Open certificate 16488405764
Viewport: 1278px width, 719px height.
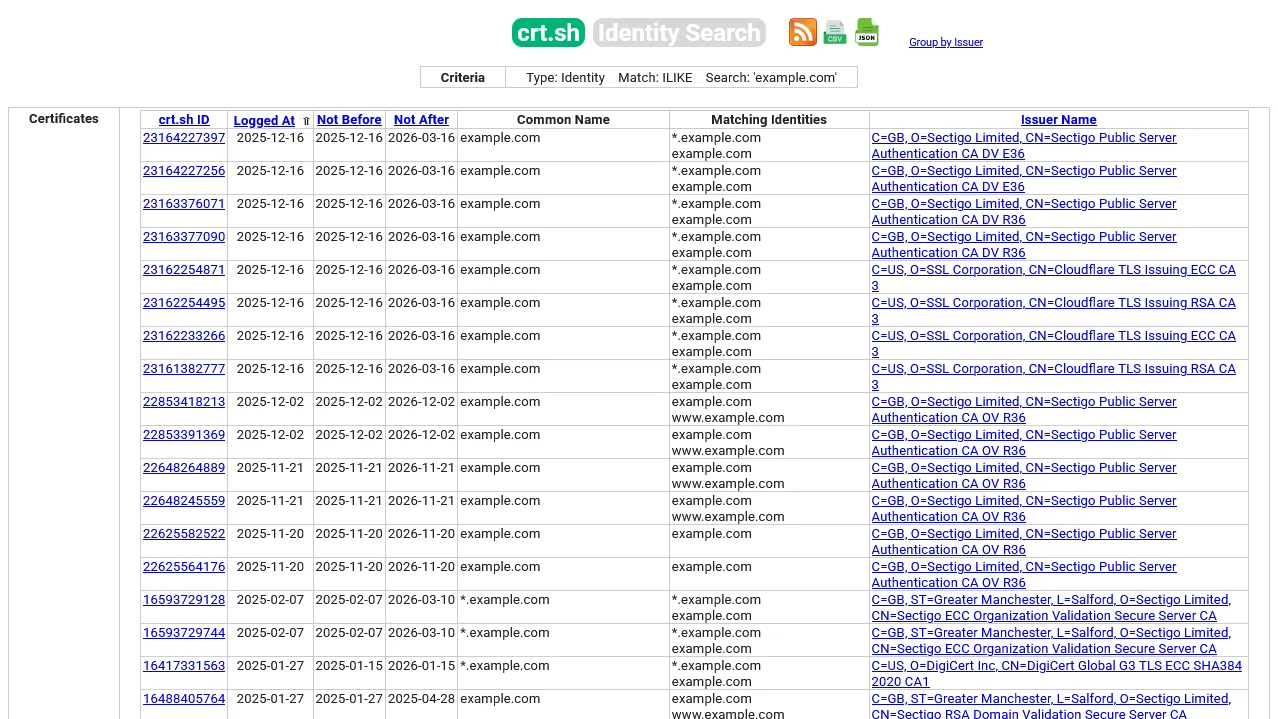[183, 699]
